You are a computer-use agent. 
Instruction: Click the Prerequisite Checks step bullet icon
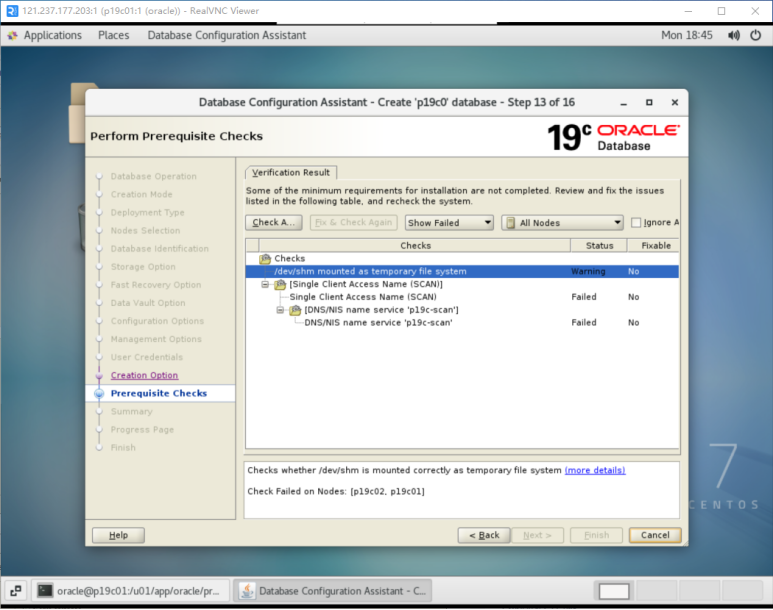pyautogui.click(x=99, y=394)
